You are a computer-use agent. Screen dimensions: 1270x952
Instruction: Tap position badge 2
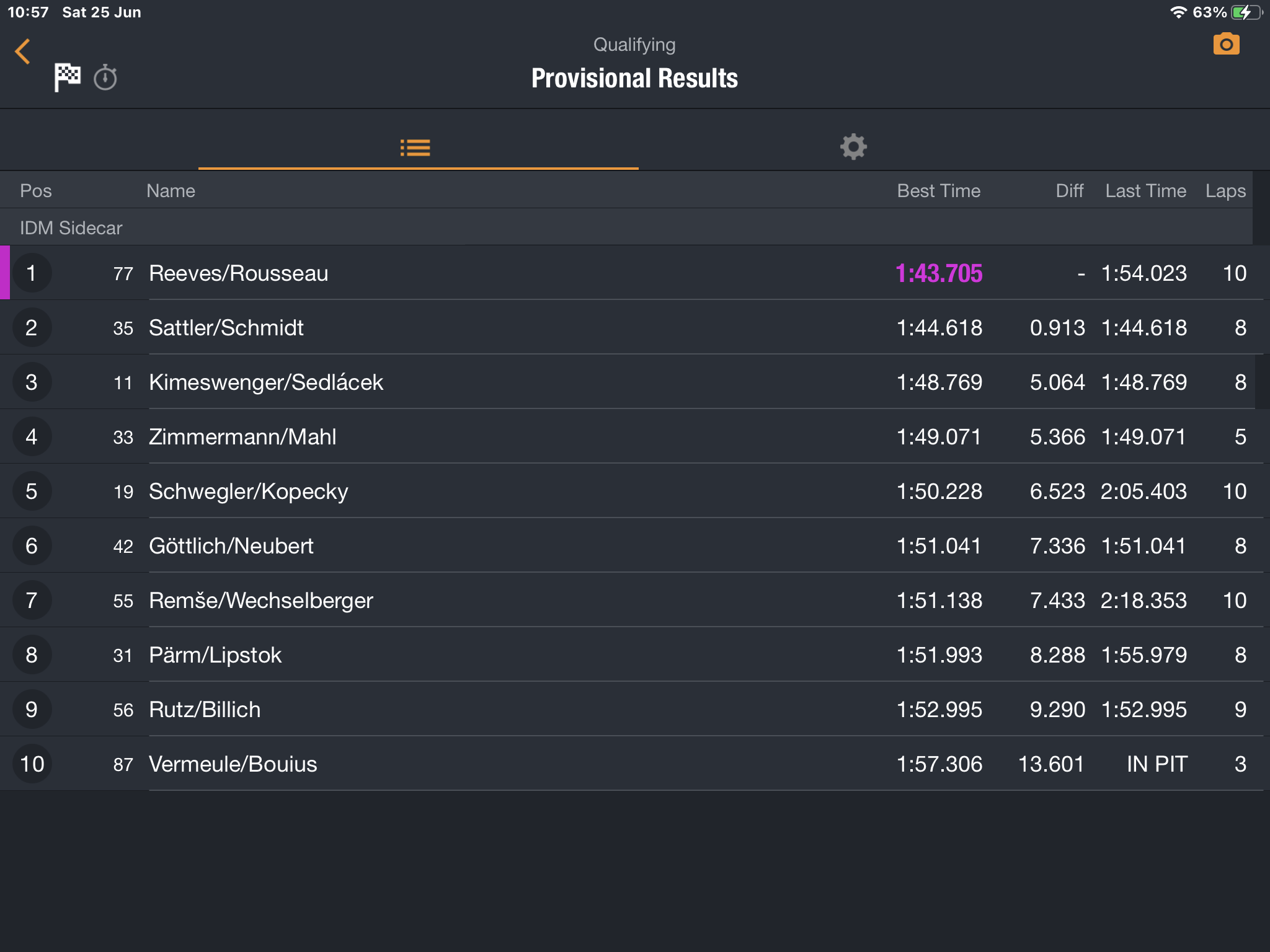click(32, 328)
